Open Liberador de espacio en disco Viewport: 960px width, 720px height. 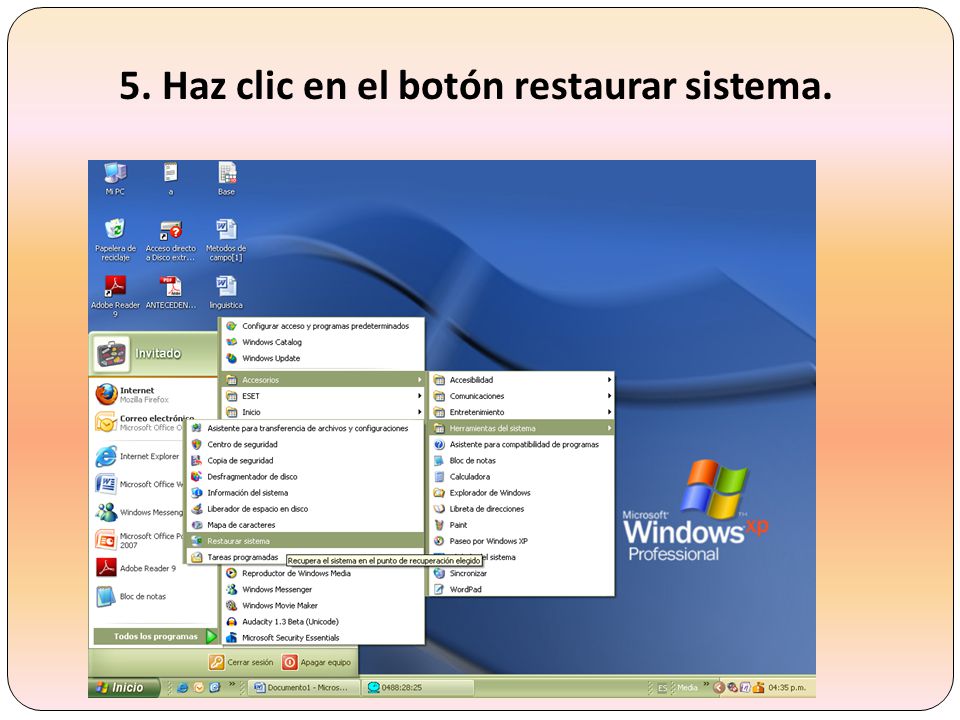click(305, 509)
